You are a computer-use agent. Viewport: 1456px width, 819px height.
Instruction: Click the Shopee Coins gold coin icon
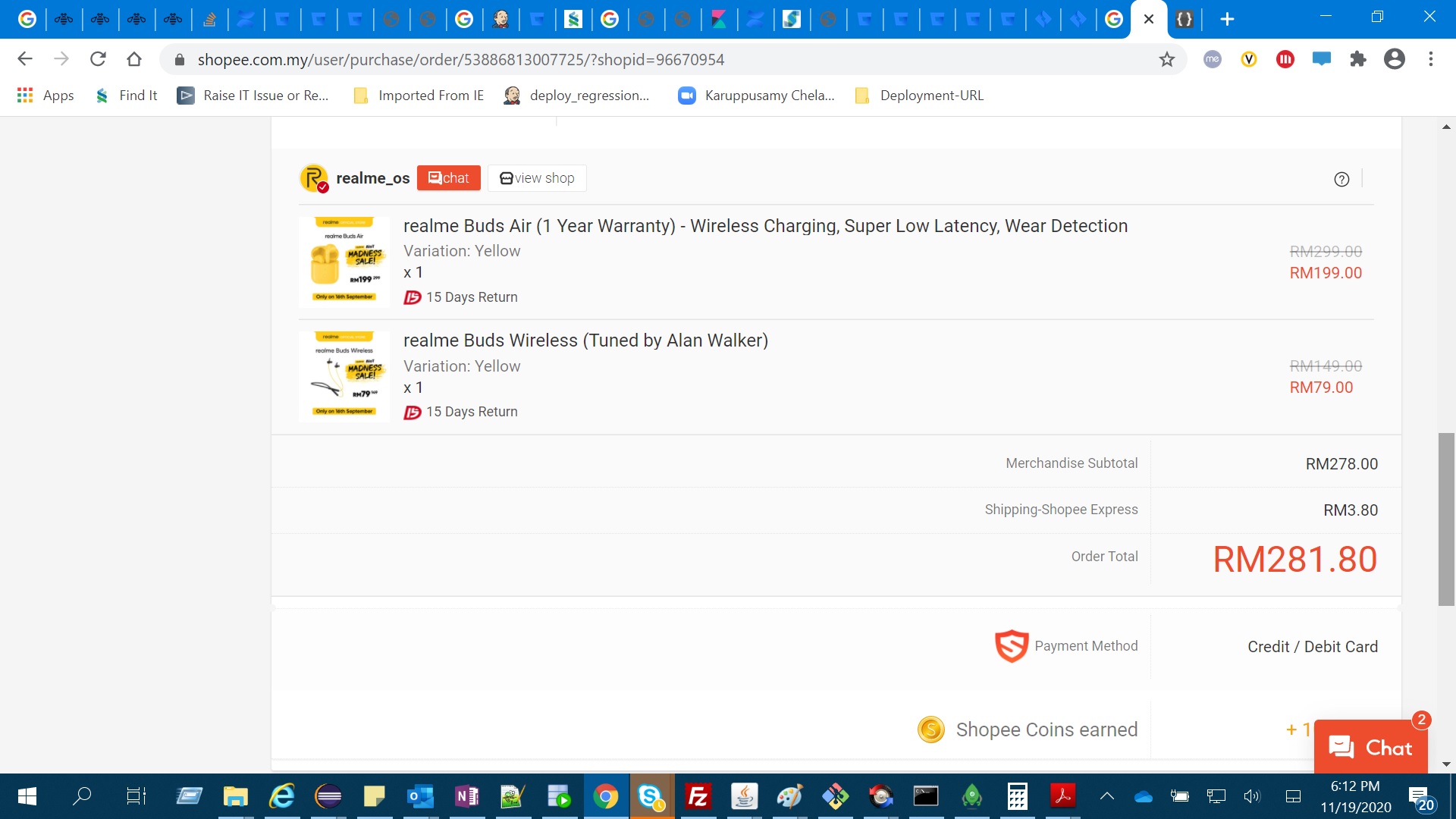click(x=931, y=730)
